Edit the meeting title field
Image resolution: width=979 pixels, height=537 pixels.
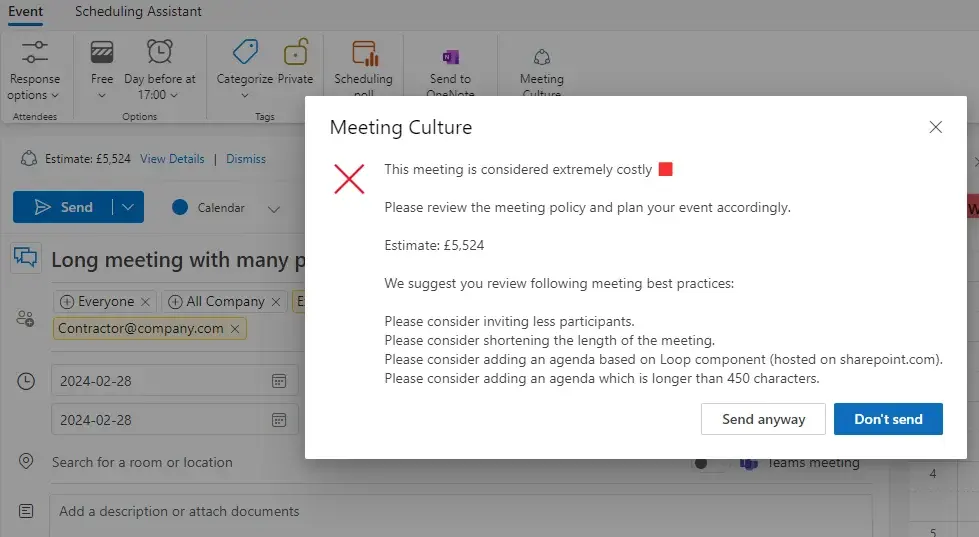click(178, 260)
